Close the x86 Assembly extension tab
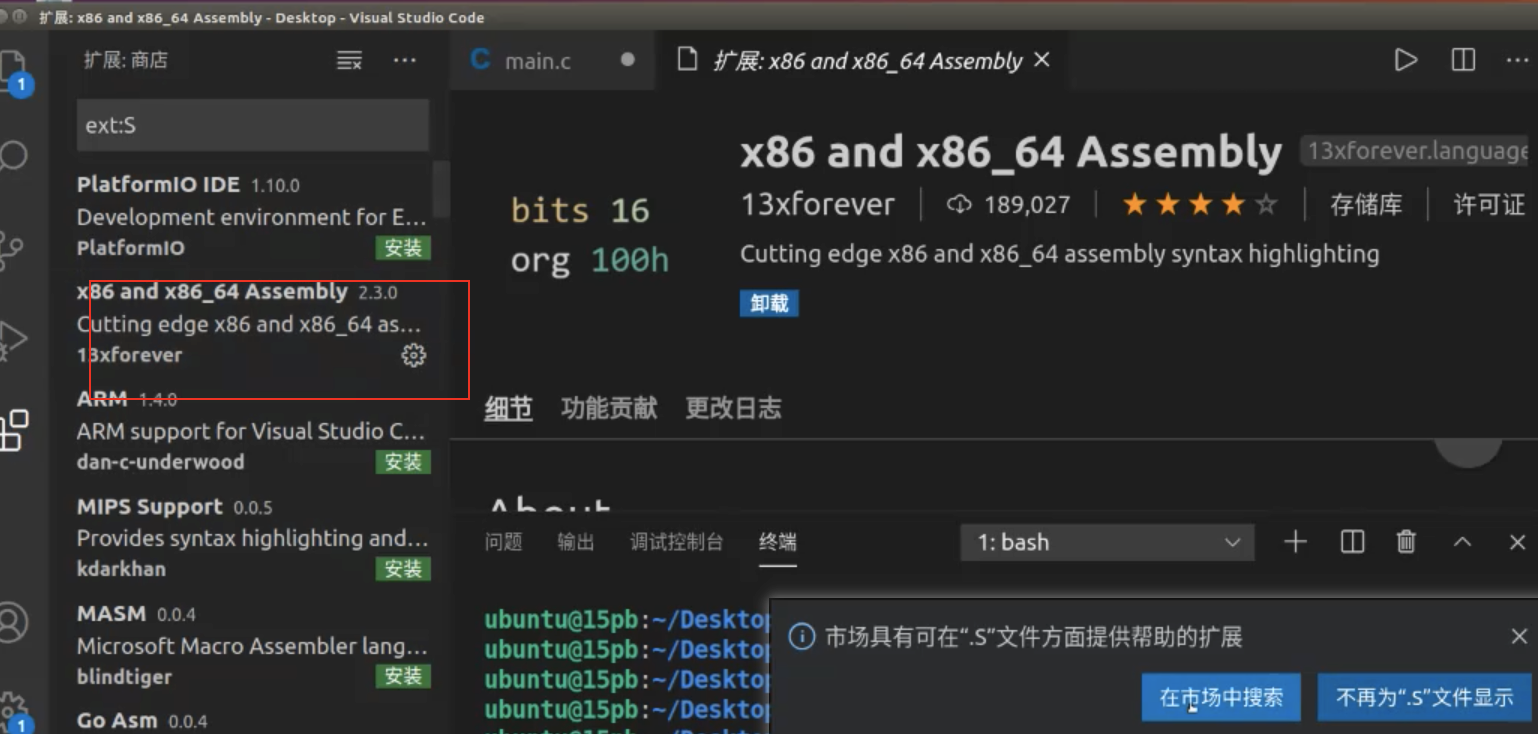Image resolution: width=1538 pixels, height=734 pixels. click(x=1041, y=60)
